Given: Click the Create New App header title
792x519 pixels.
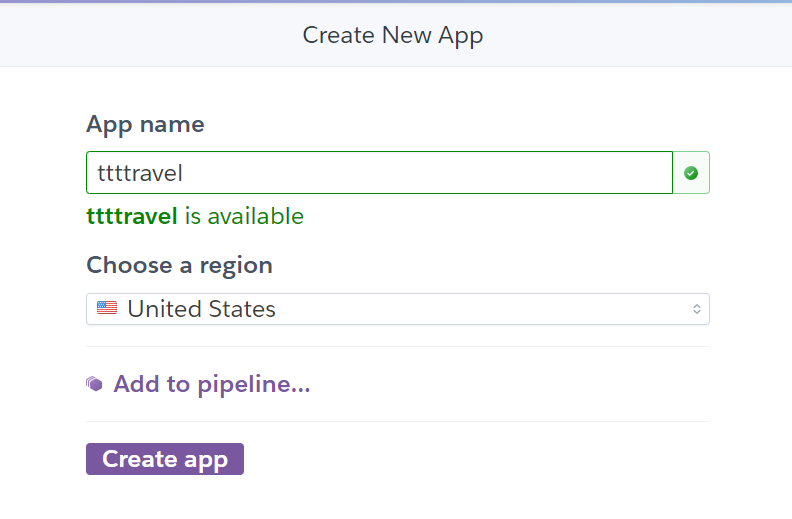Looking at the screenshot, I should [x=393, y=35].
